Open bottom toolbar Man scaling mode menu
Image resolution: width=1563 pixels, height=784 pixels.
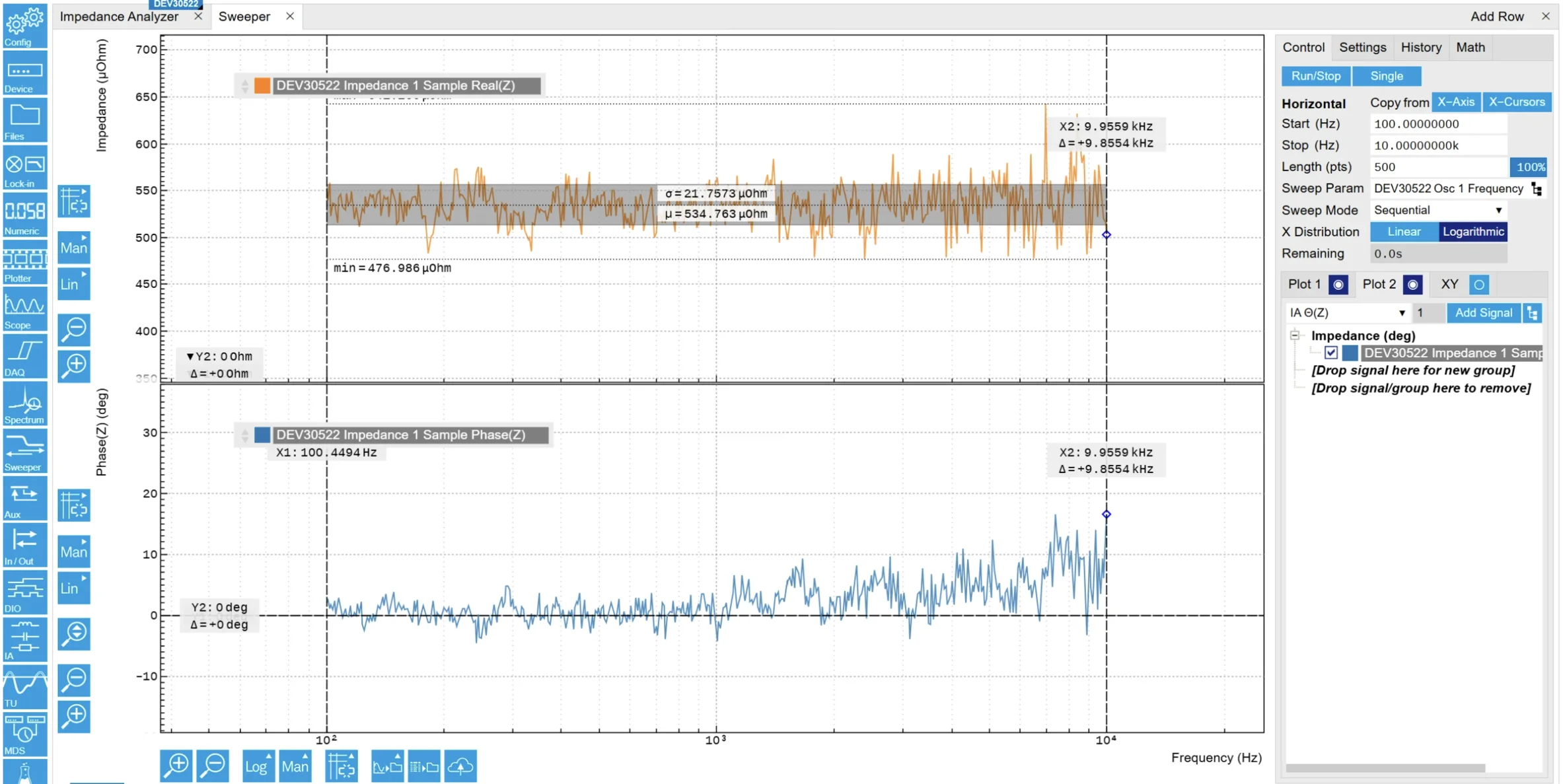coord(295,766)
